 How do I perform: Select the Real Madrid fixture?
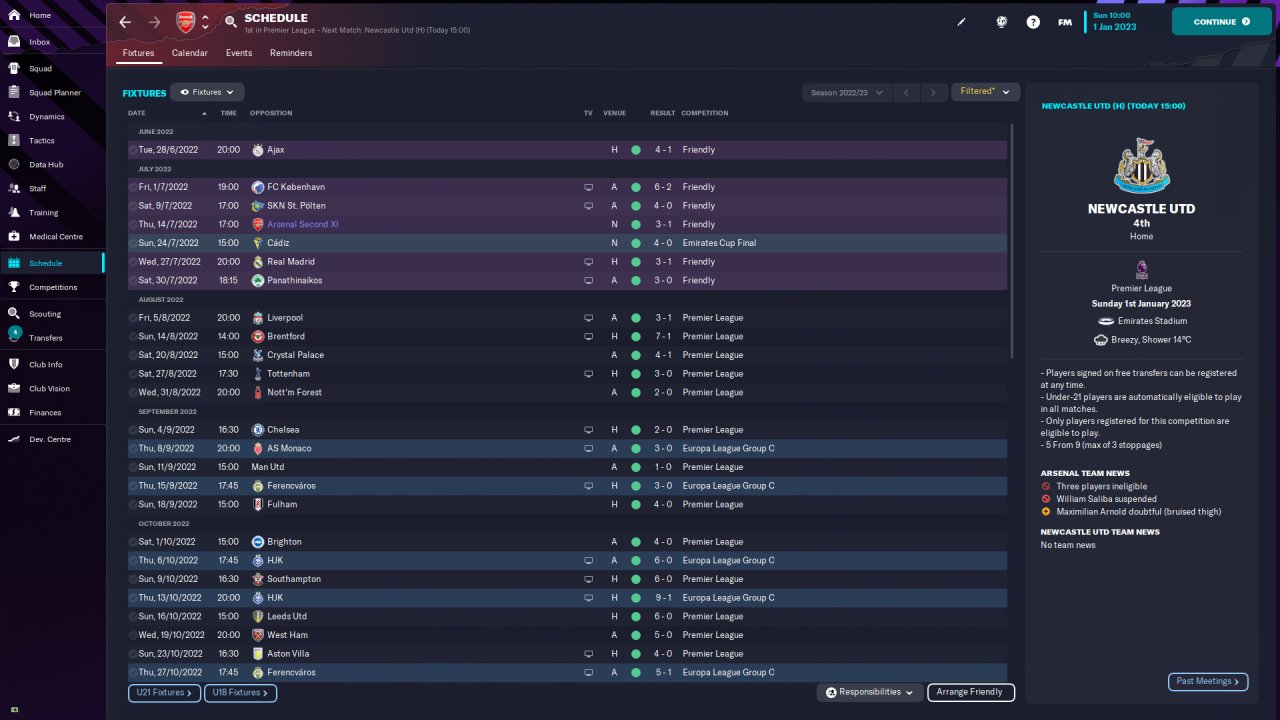[567, 262]
